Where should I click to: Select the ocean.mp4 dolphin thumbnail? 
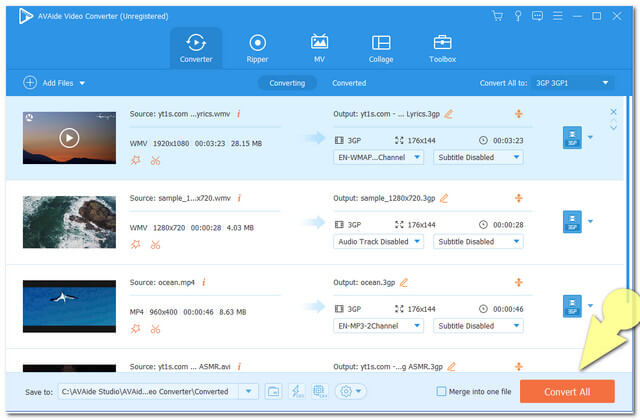[x=69, y=306]
